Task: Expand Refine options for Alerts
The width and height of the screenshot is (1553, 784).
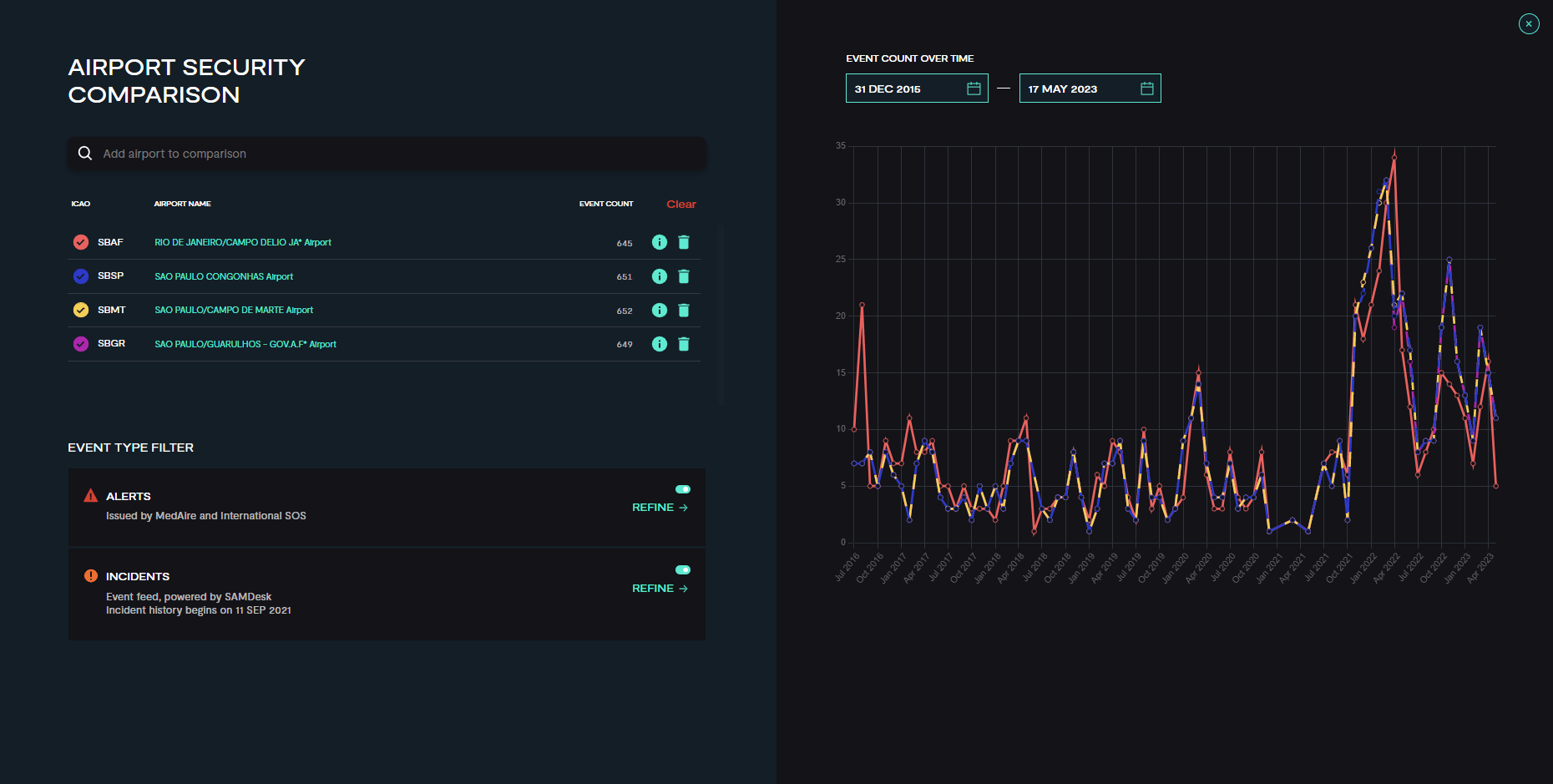Action: (660, 508)
